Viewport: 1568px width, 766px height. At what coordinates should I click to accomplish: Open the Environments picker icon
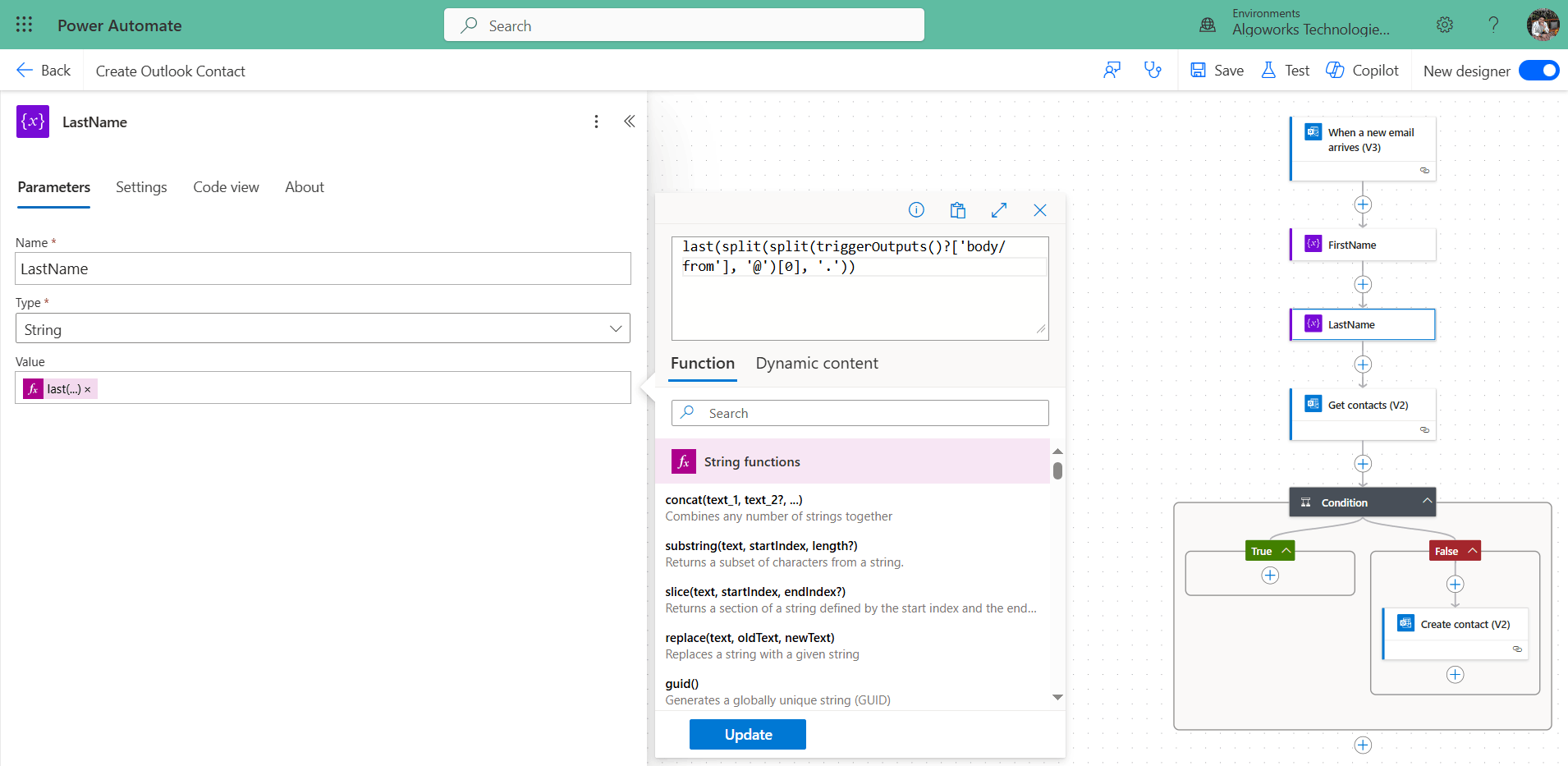[1208, 25]
